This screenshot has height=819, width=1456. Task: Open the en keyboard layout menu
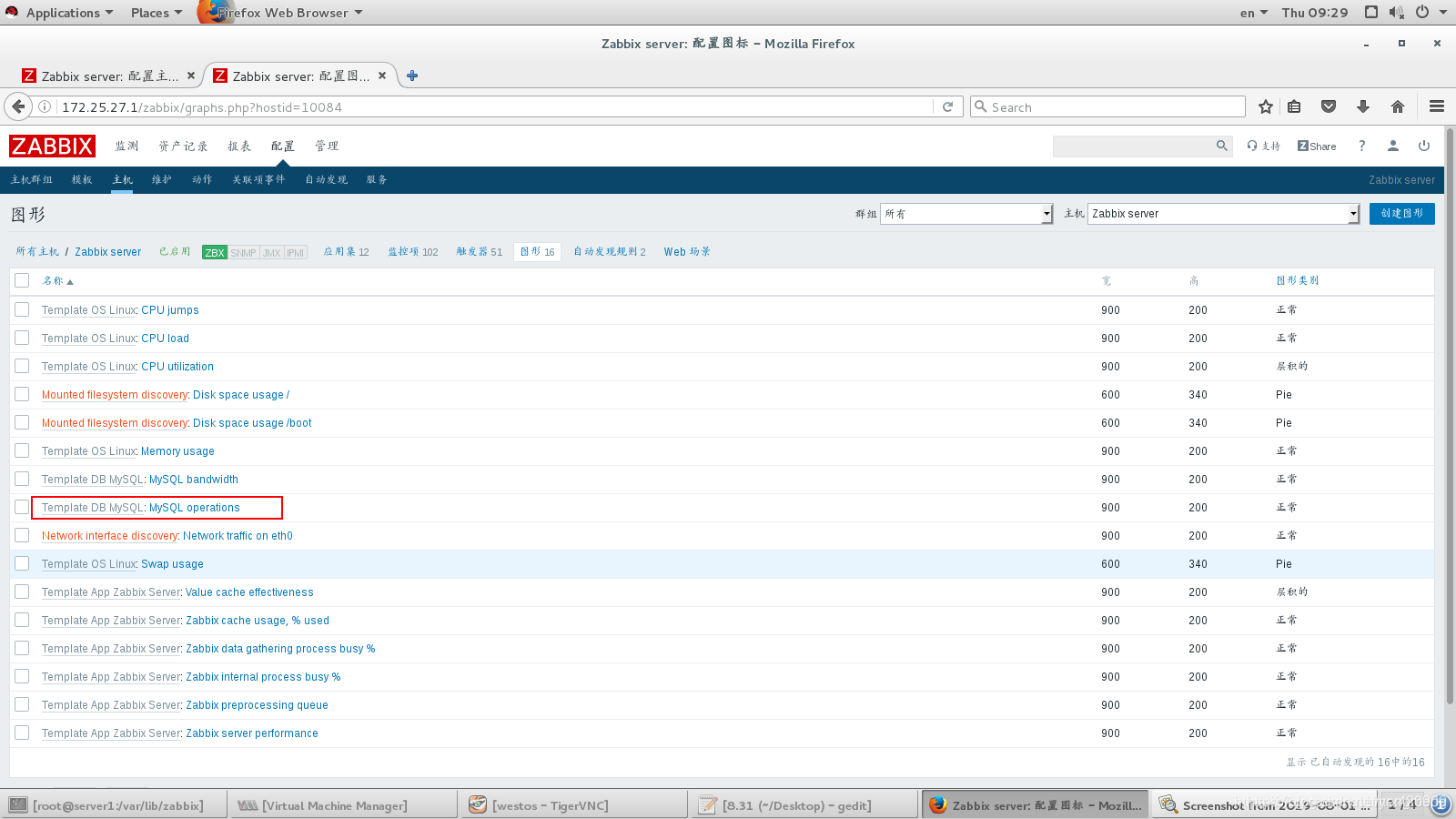1253,12
